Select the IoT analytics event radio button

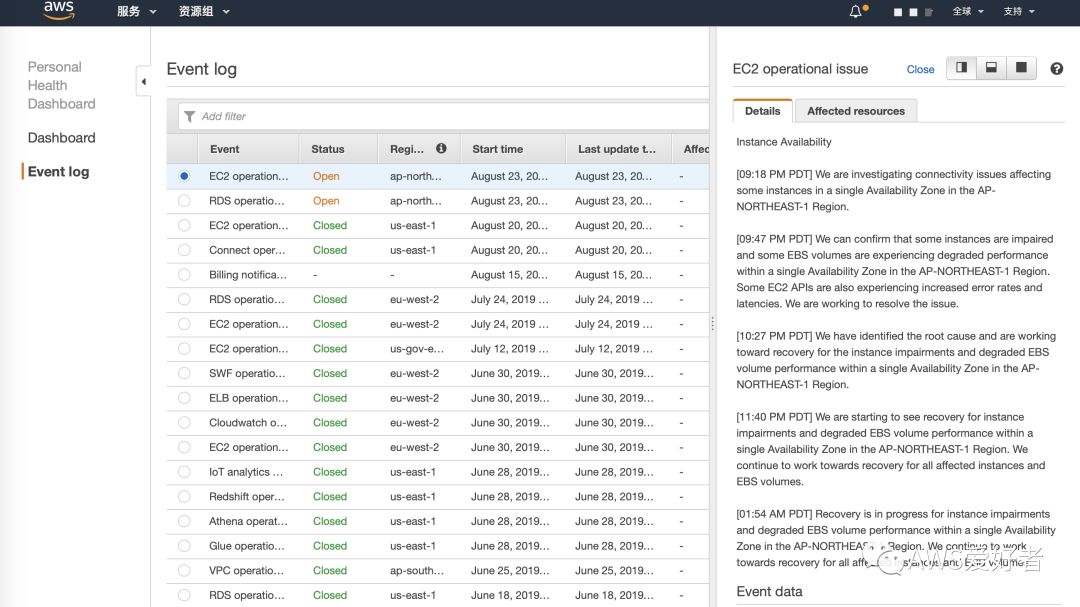[184, 472]
